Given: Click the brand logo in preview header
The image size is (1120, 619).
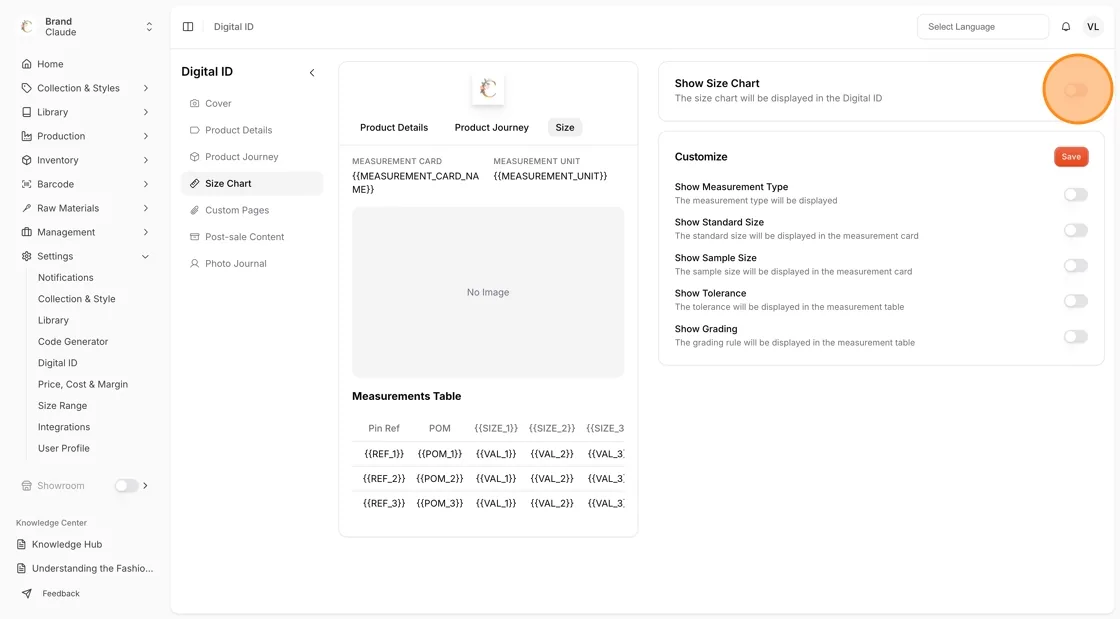Looking at the screenshot, I should (488, 89).
